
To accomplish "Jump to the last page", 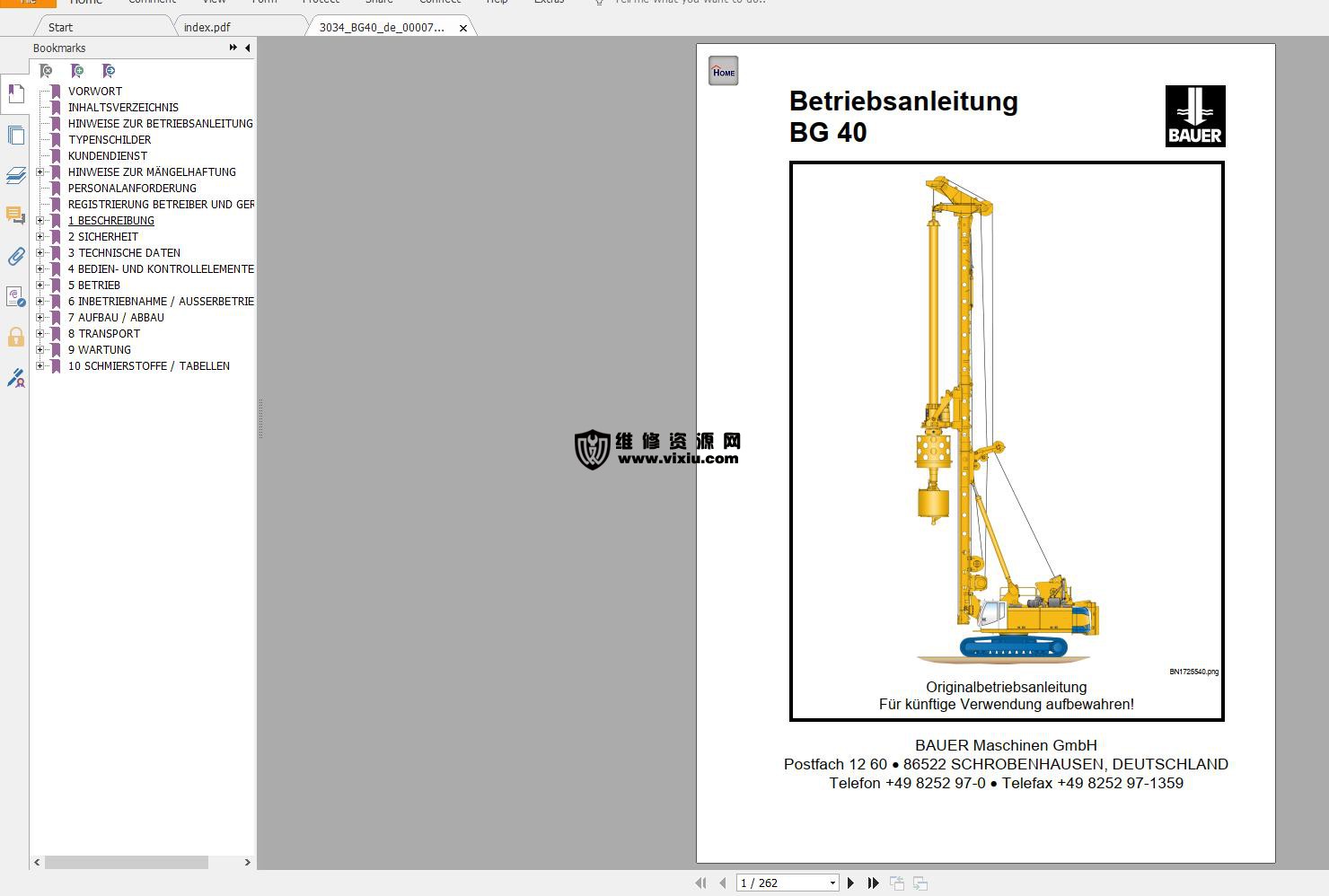I will click(x=873, y=883).
